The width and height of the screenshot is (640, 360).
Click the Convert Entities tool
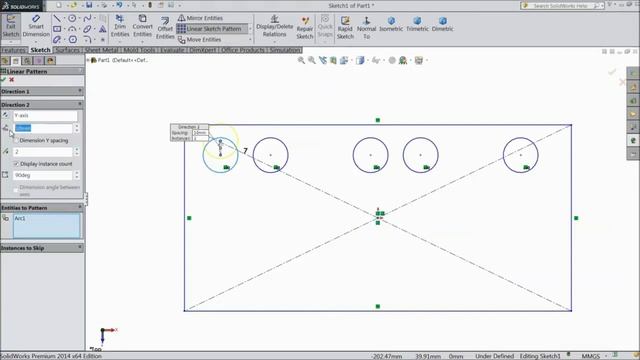pos(142,26)
